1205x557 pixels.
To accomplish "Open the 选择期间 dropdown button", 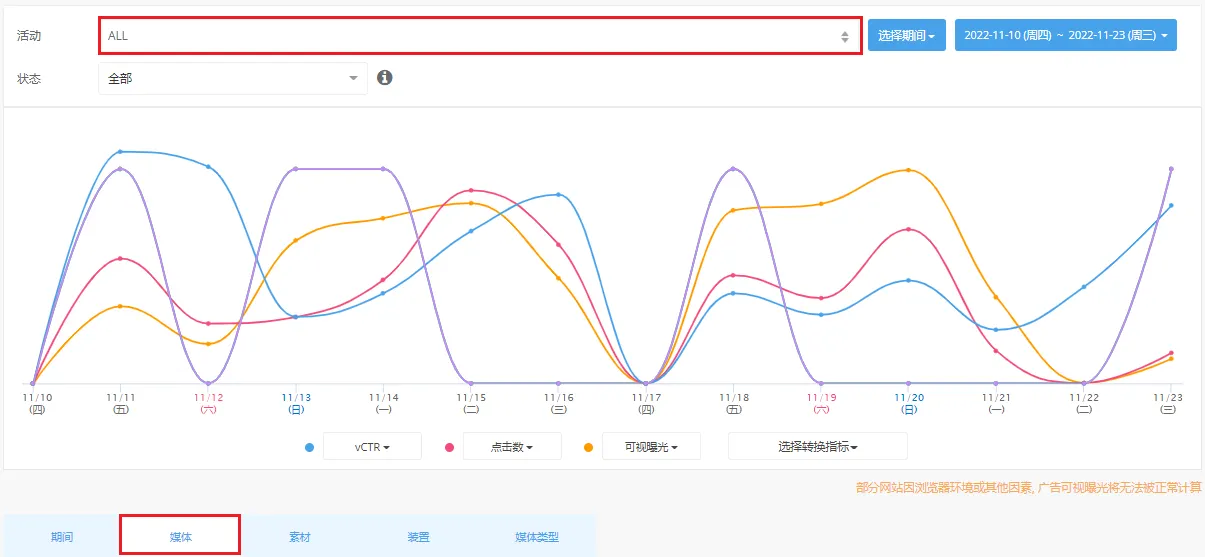I will coord(906,35).
